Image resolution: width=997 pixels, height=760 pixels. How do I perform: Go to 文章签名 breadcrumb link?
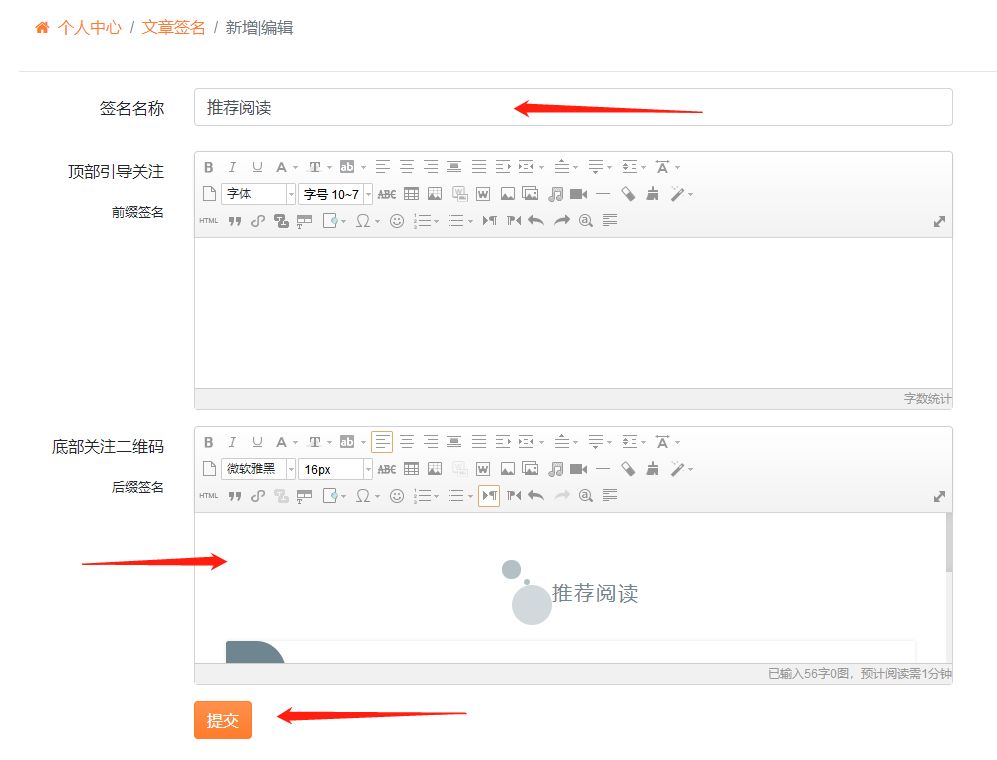(x=173, y=27)
